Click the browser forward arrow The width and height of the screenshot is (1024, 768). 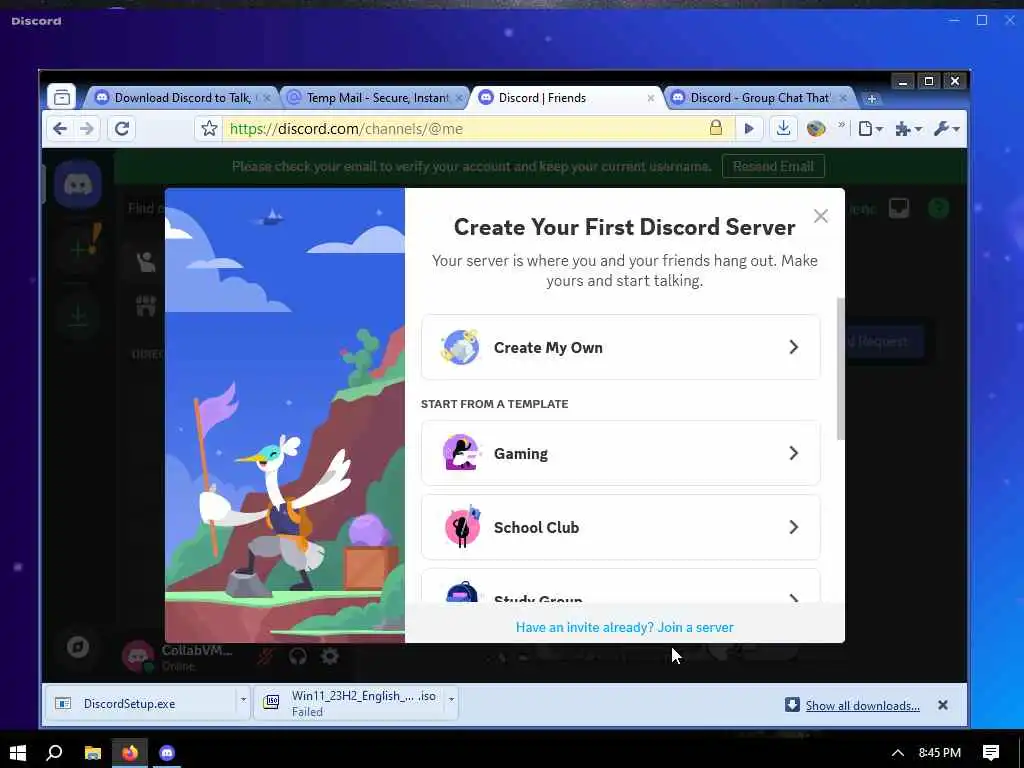(x=86, y=129)
